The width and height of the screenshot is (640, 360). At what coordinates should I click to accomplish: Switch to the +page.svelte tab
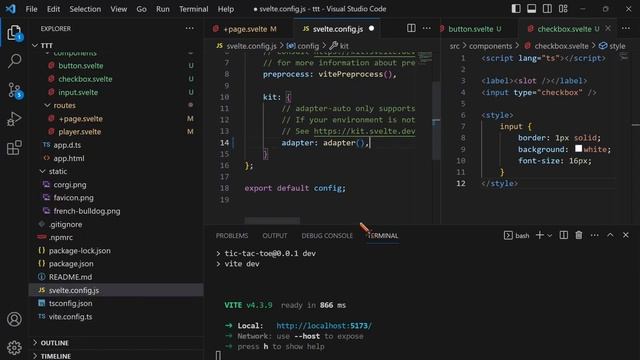point(245,29)
